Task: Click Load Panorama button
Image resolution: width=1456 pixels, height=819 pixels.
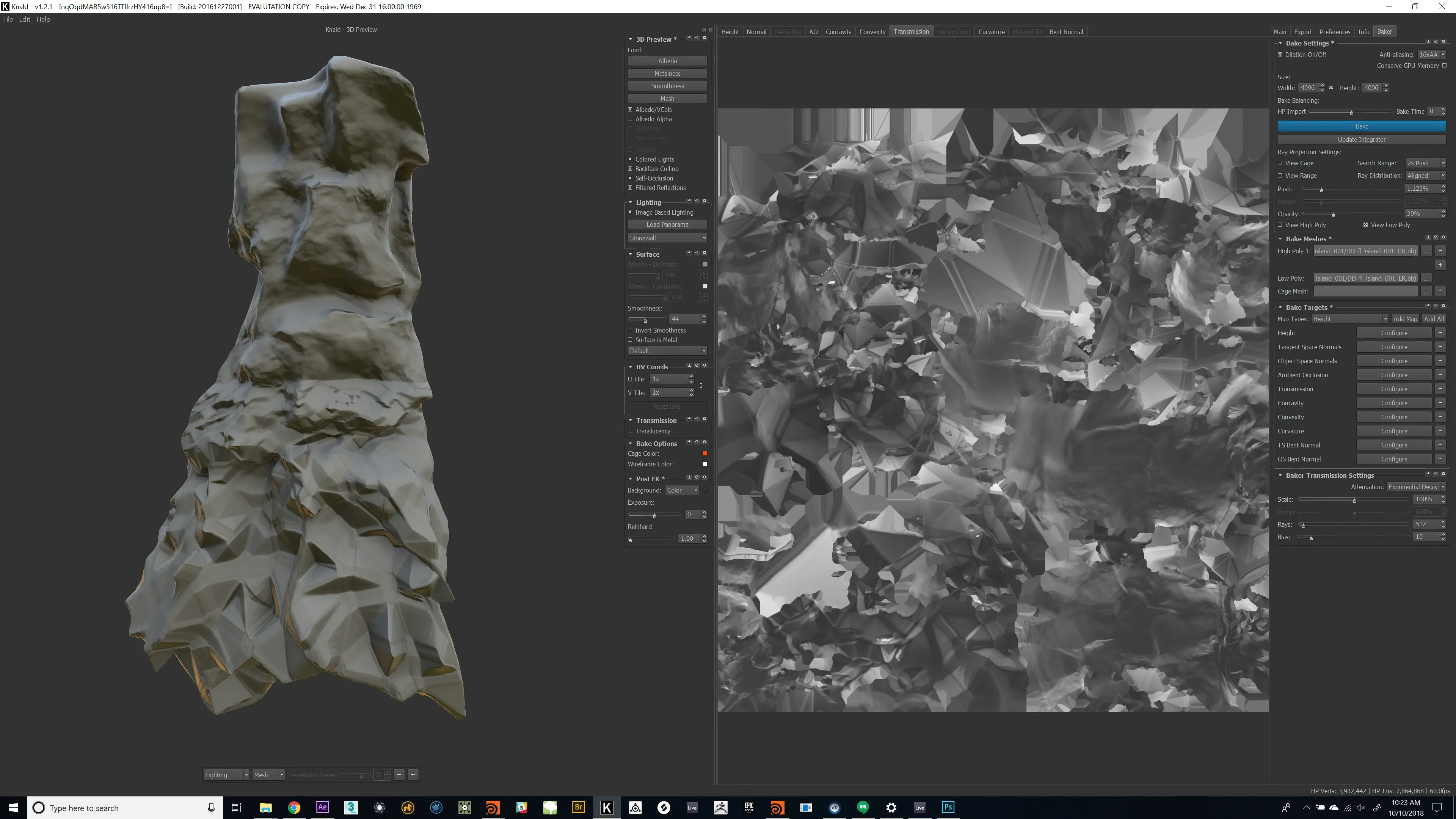Action: (x=667, y=224)
